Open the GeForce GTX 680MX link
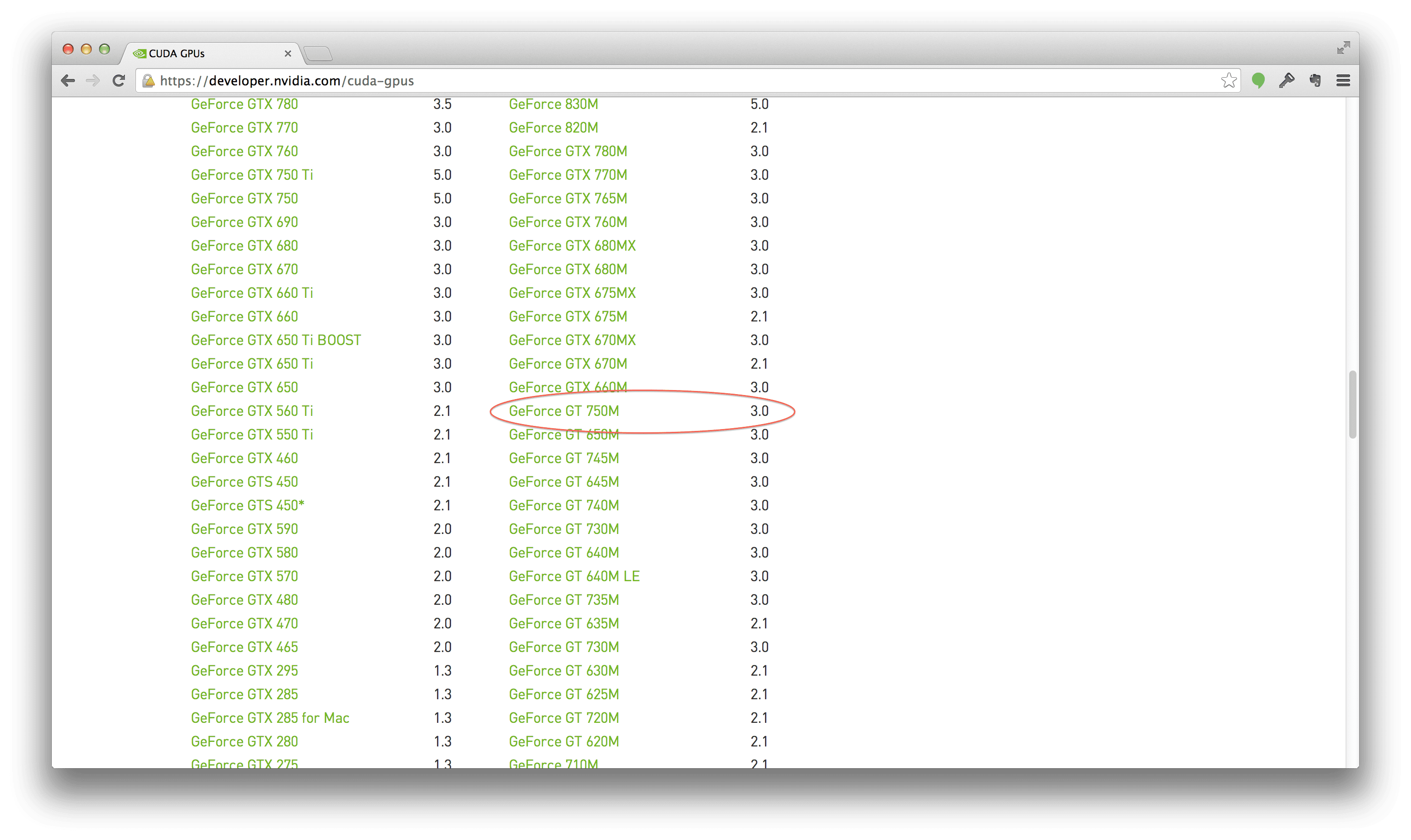1411x840 pixels. coord(572,246)
